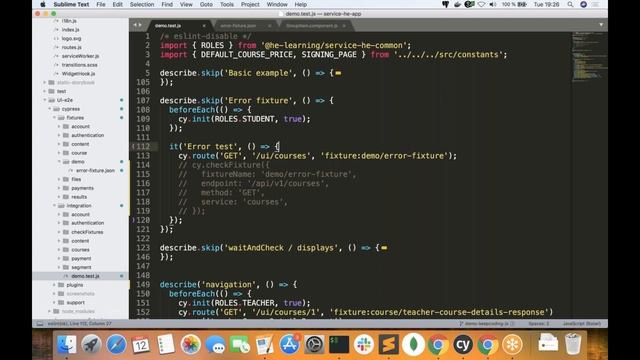Open Reminders from the Dock
Screen dimensions: 640x360
click(x=166, y=344)
